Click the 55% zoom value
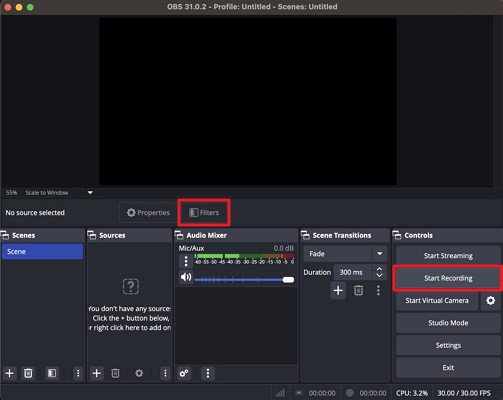Screen dimensions: 503x400 11,193
